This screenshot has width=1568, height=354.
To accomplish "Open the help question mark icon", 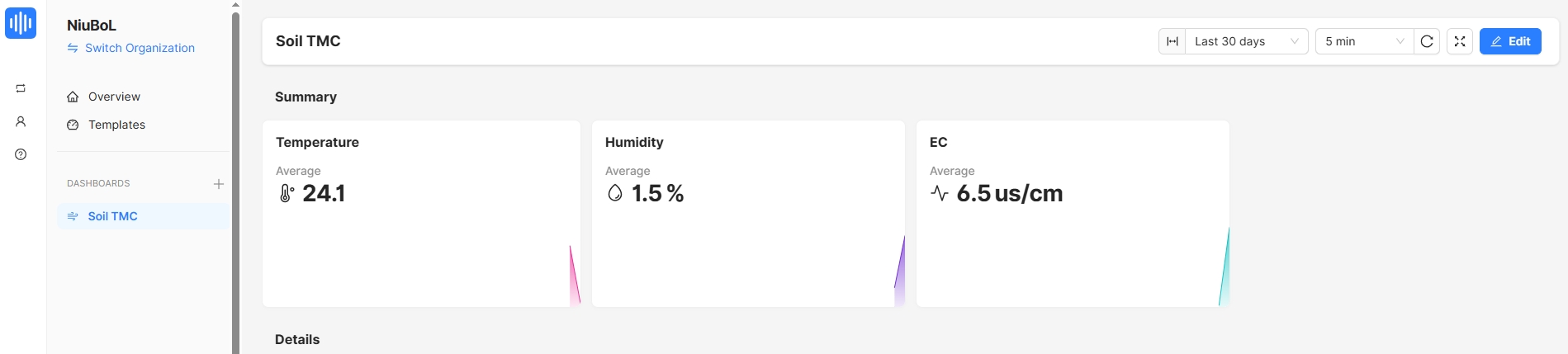I will tap(21, 154).
